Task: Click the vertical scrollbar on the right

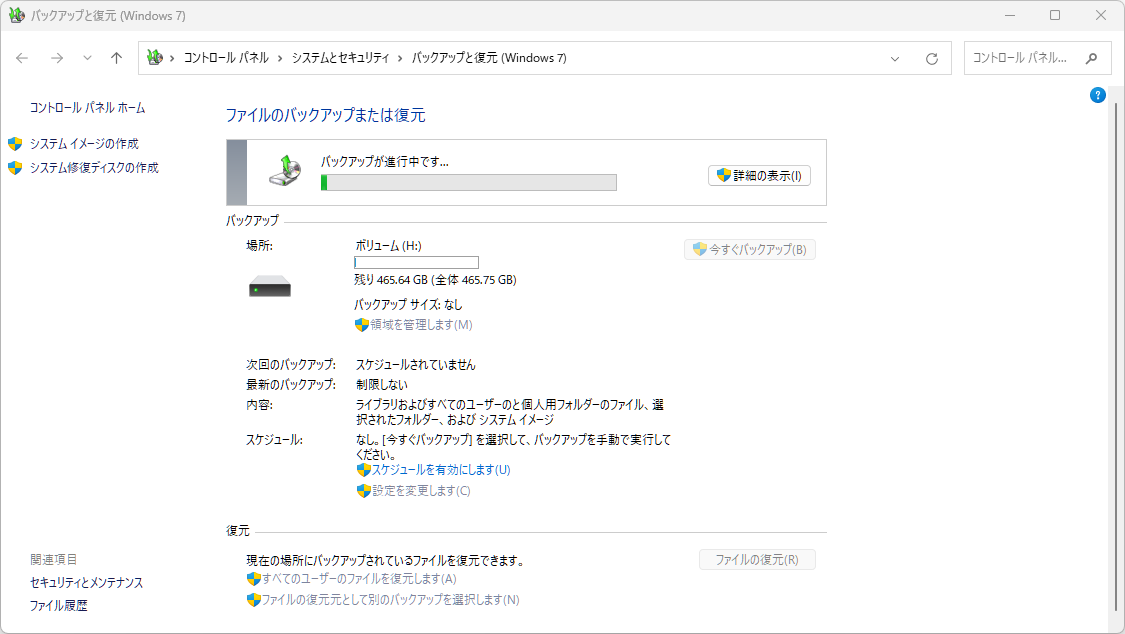Action: click(1116, 359)
